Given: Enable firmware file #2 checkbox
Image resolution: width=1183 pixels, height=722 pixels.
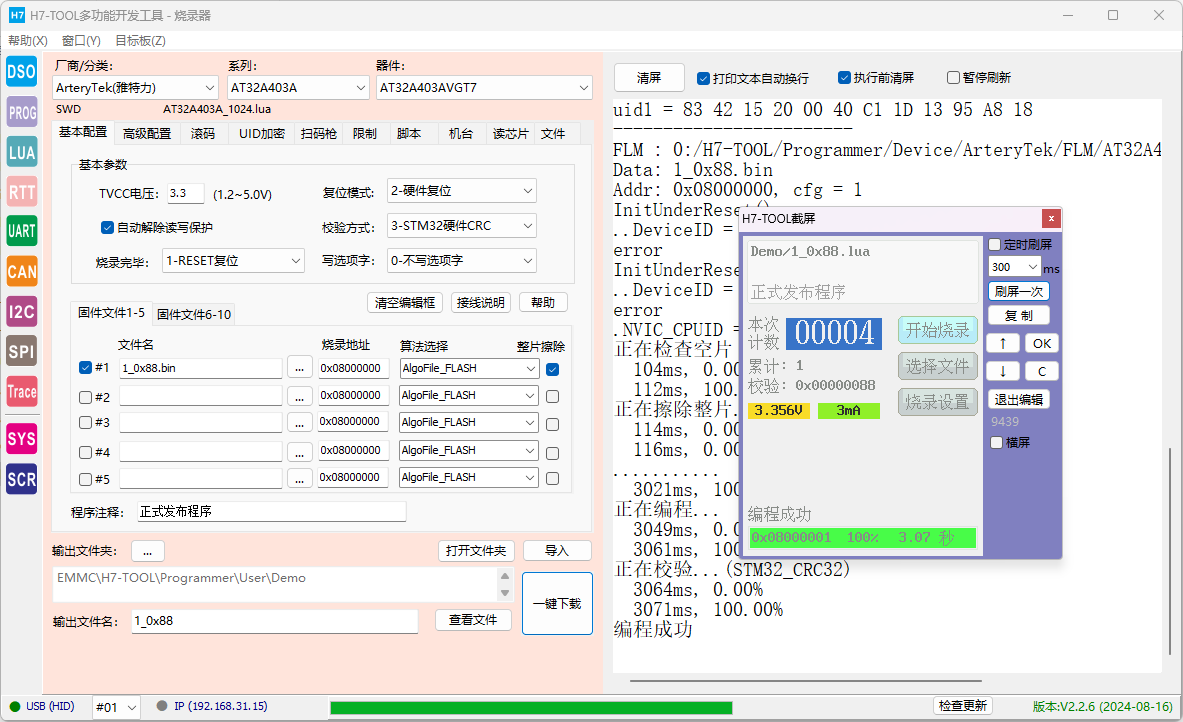Looking at the screenshot, I should pos(85,397).
